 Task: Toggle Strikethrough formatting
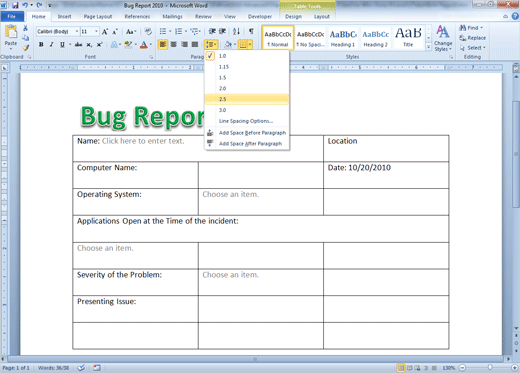(78, 44)
